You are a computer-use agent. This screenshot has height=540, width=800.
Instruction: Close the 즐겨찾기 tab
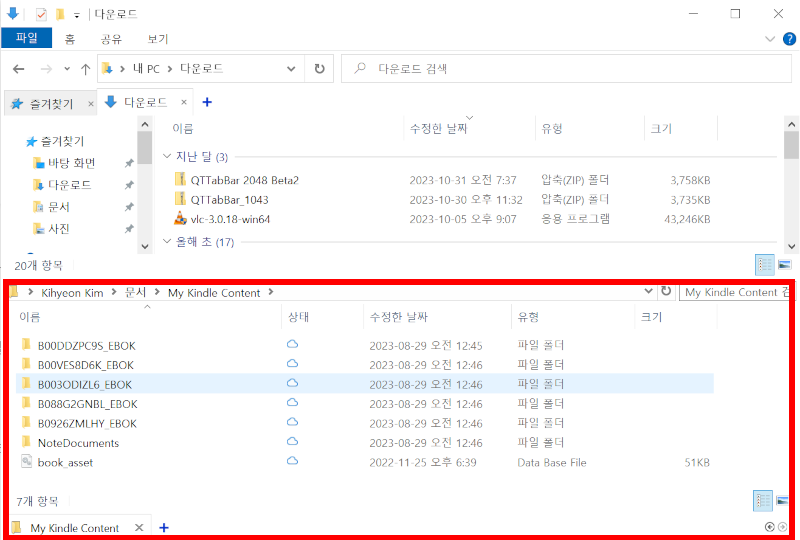coord(90,104)
